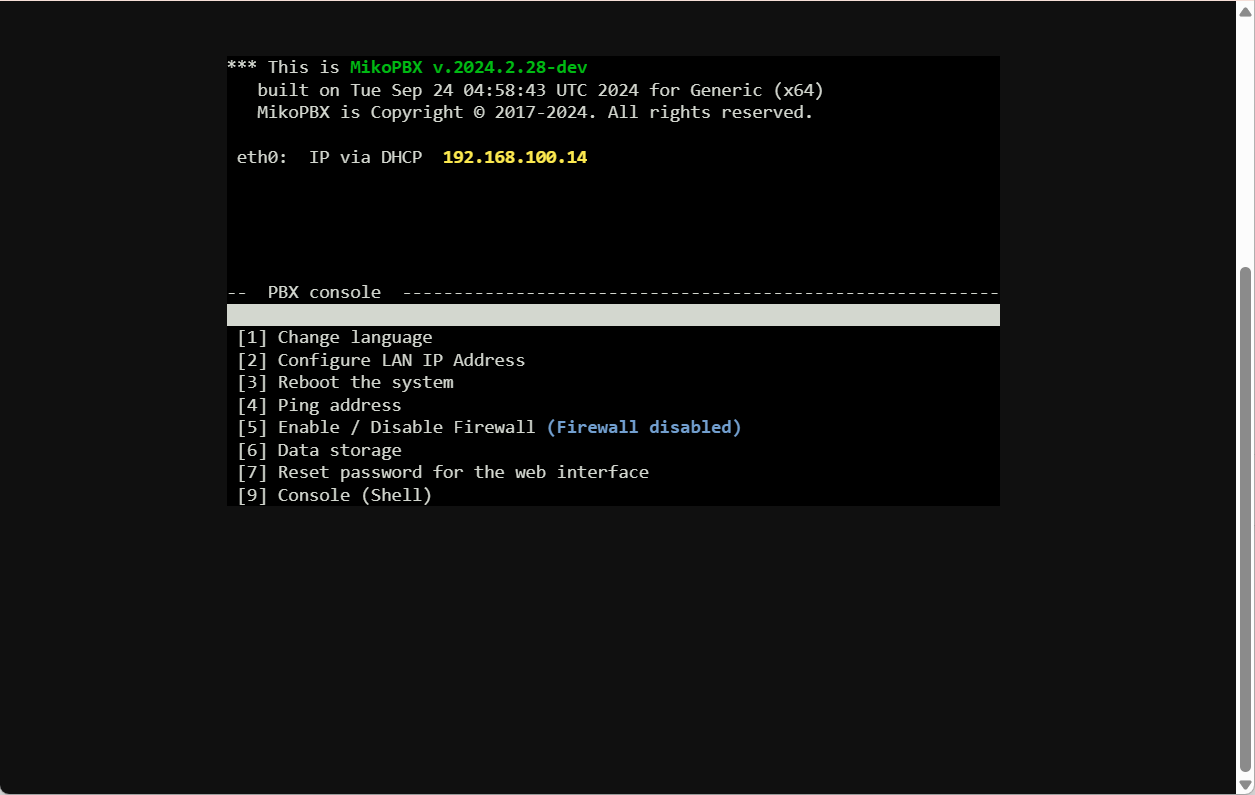Select "Reboot the system" menu entry
The image size is (1255, 795).
tap(365, 383)
